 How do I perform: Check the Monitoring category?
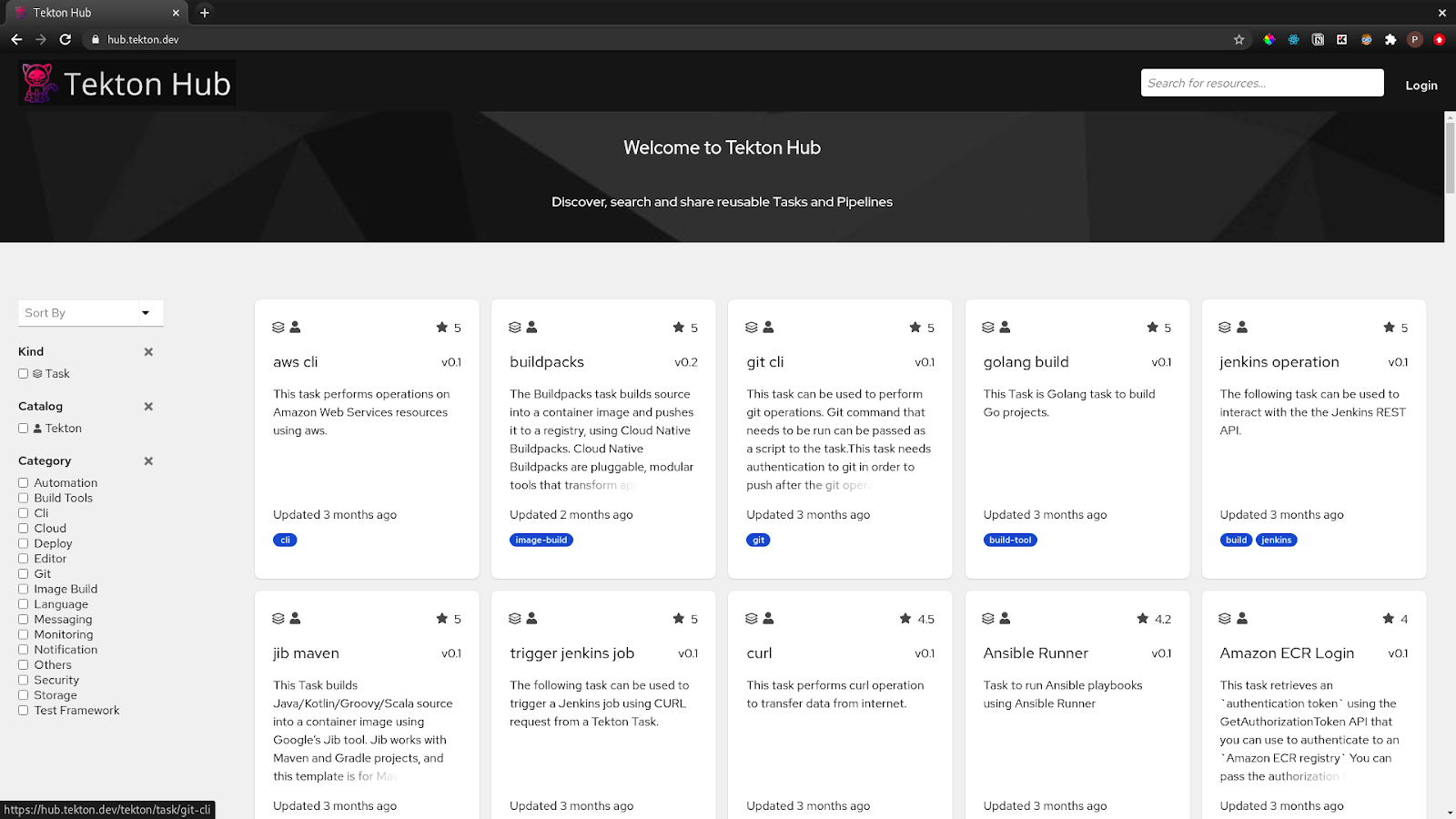point(24,634)
